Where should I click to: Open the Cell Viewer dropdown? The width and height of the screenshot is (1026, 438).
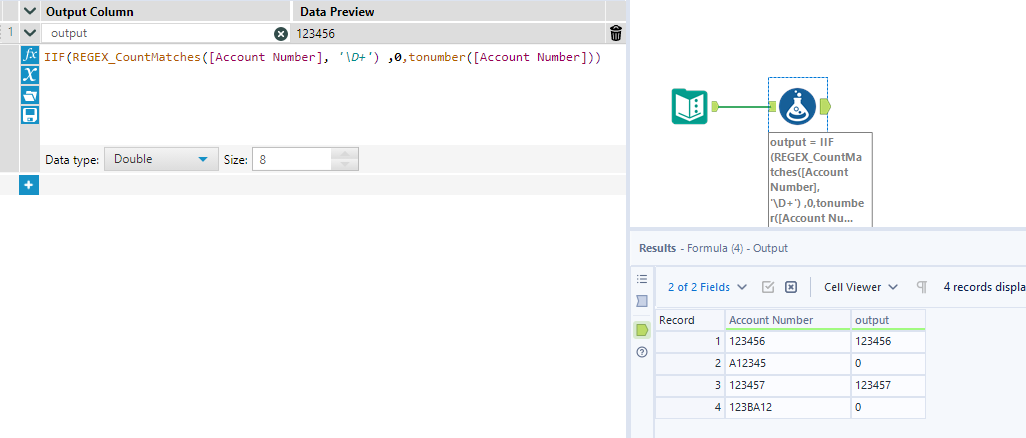click(860, 287)
